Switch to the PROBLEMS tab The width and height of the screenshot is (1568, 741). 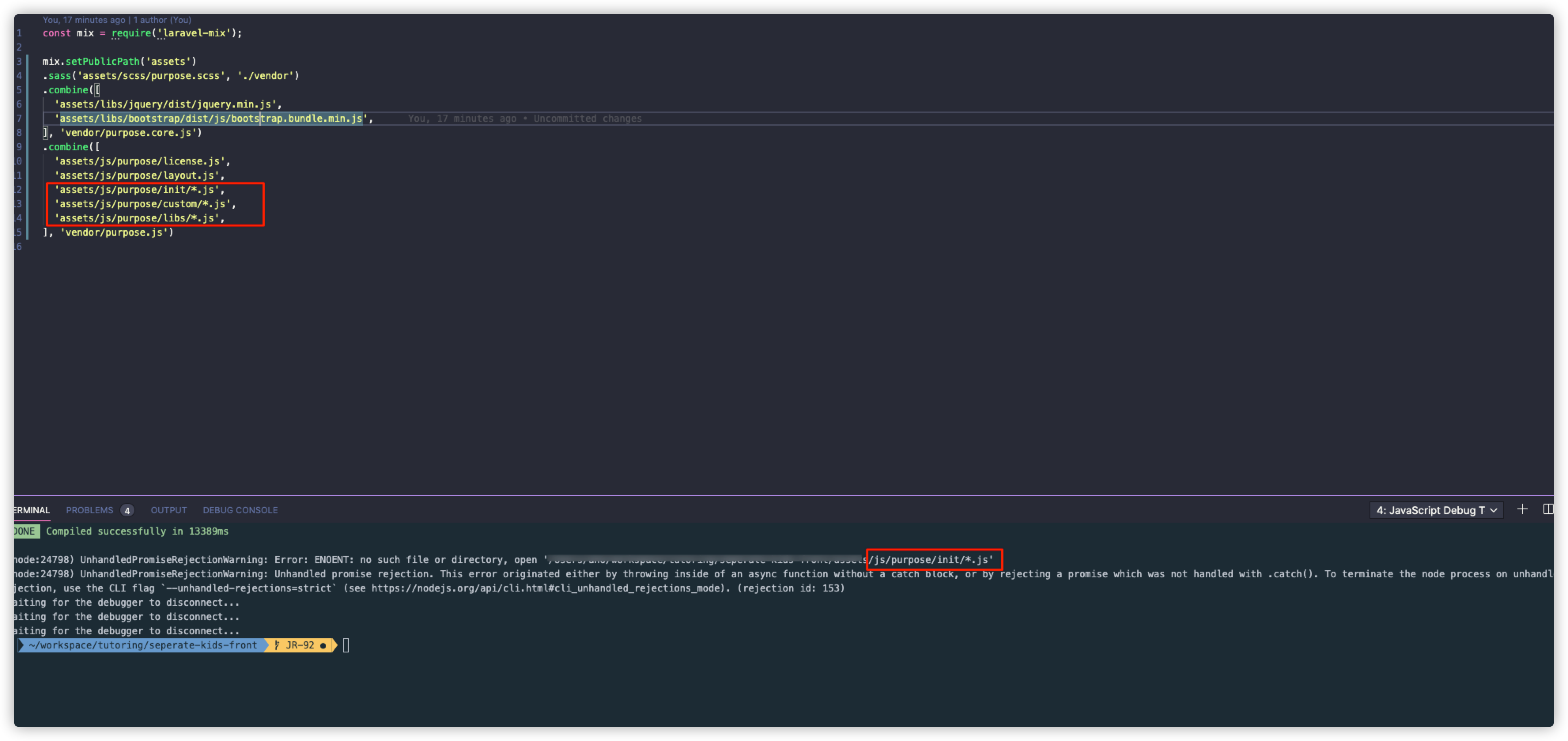point(89,510)
